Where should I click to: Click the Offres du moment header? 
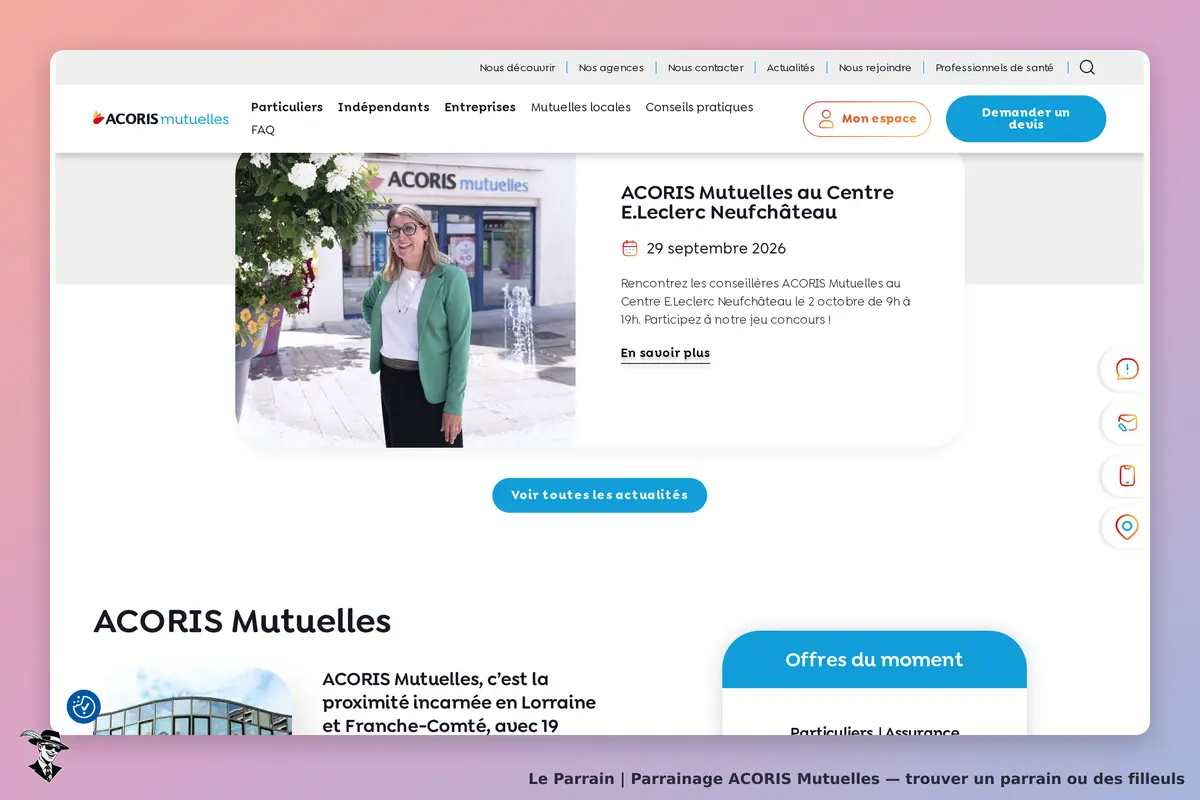coord(874,659)
